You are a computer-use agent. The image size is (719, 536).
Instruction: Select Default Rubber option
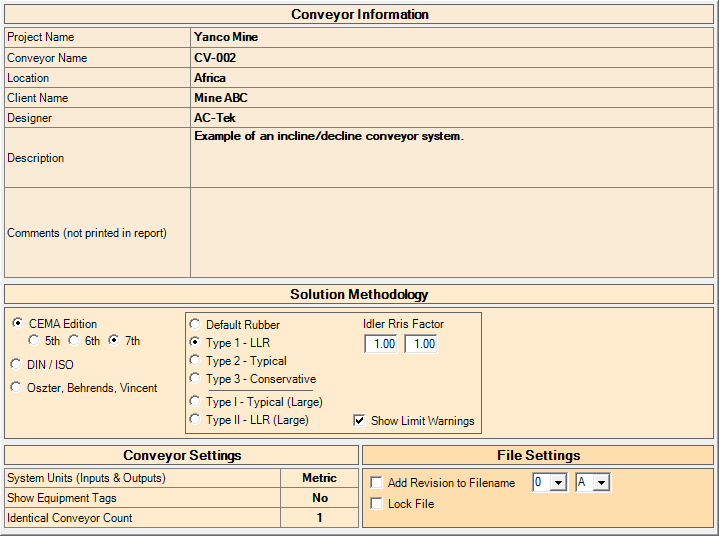click(195, 325)
